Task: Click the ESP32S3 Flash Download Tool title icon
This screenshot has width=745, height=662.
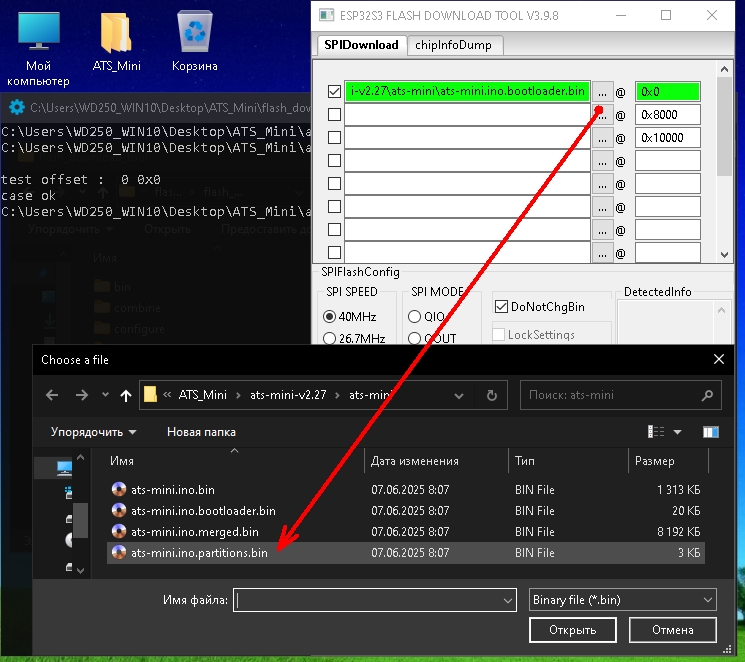Action: point(326,15)
